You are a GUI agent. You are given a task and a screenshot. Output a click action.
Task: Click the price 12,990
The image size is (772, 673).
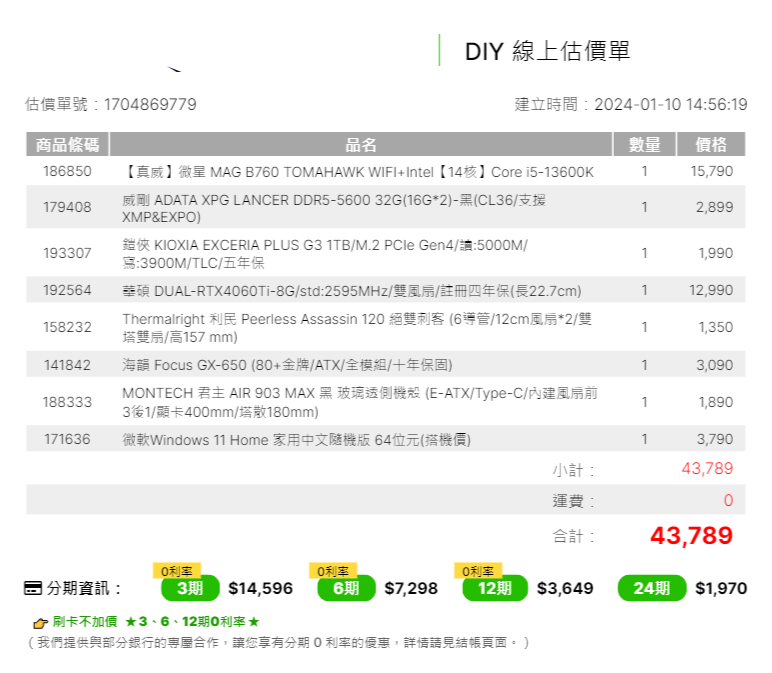point(710,290)
